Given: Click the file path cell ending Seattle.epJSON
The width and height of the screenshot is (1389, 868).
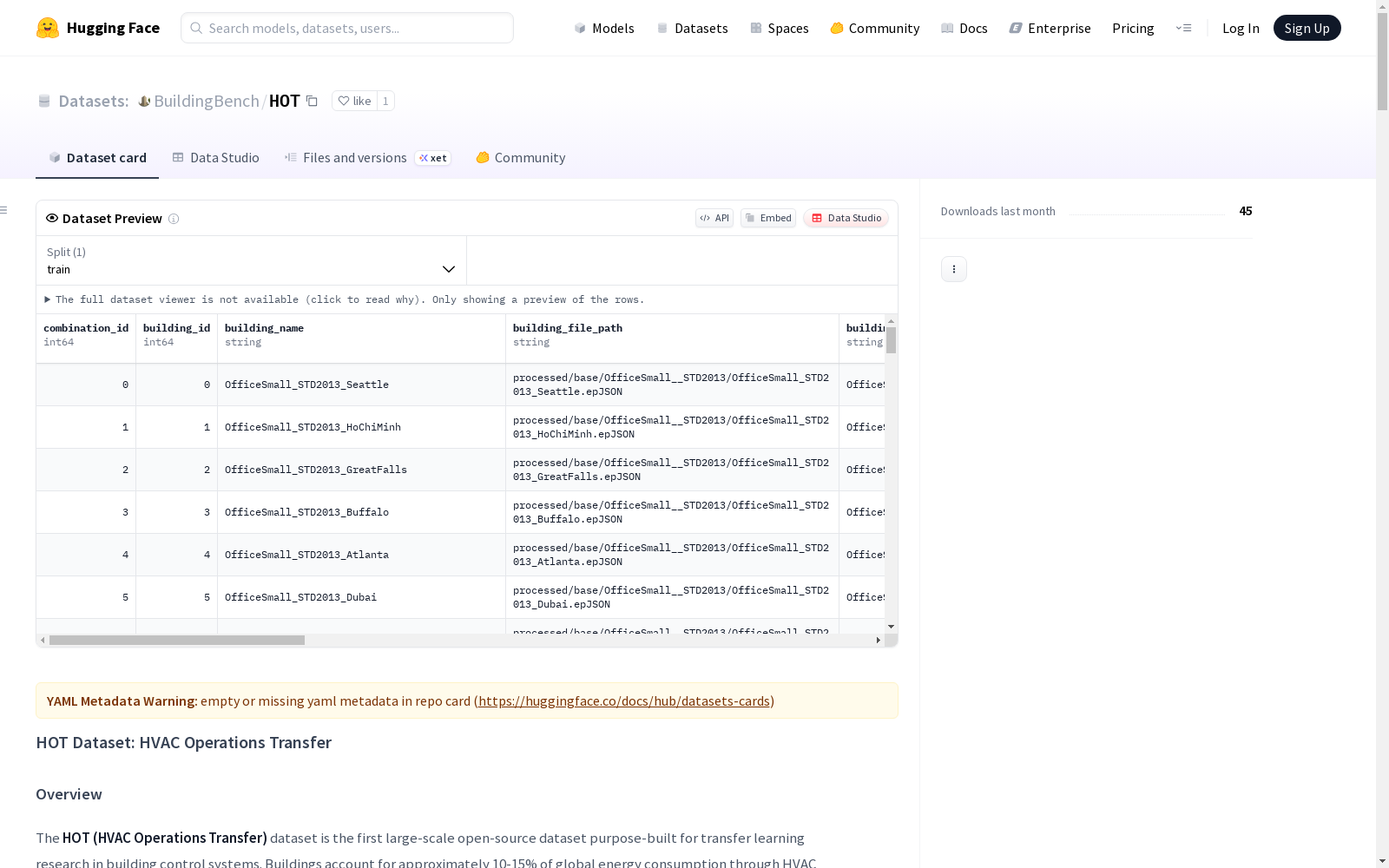Looking at the screenshot, I should [x=673, y=385].
